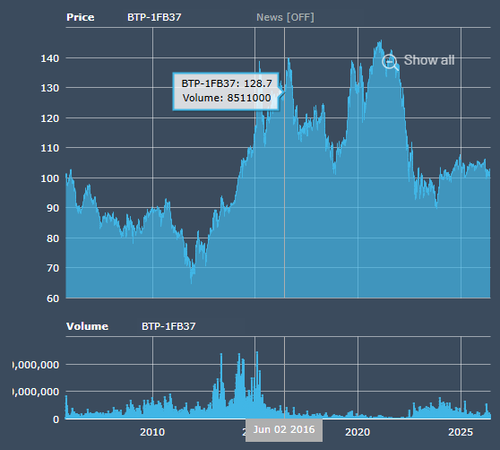The width and height of the screenshot is (500, 450).
Task: Click the Volume: 8511000 tooltip line
Action: click(227, 98)
